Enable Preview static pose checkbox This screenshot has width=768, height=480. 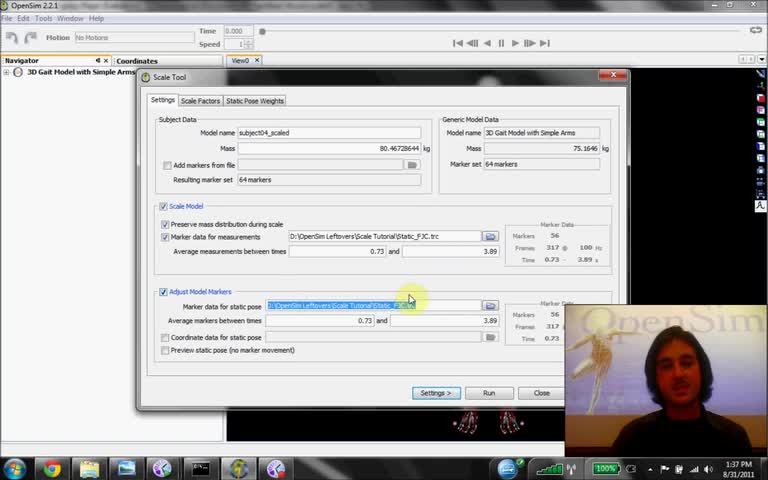pyautogui.click(x=165, y=350)
